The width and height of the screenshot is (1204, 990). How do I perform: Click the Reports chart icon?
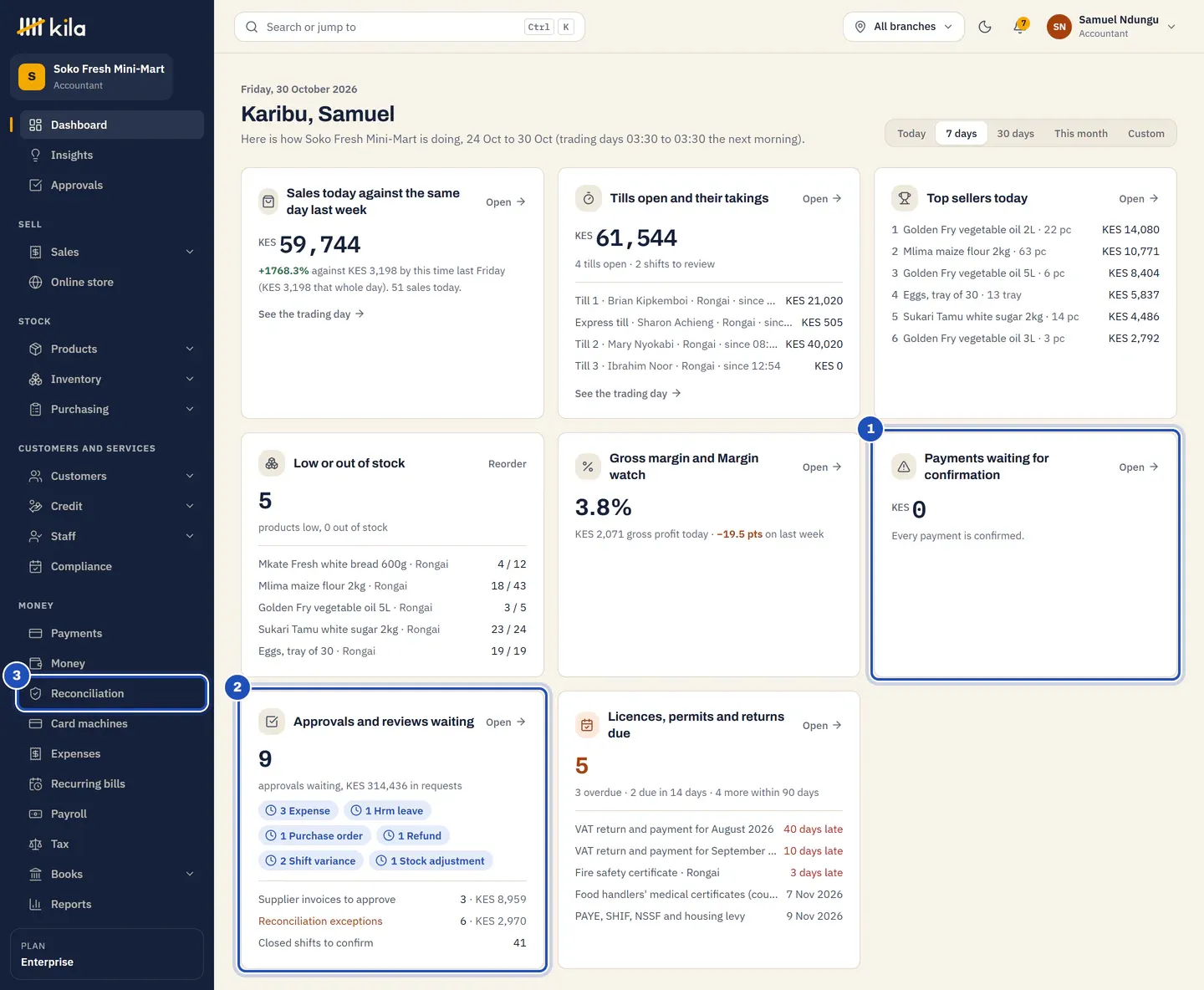pos(35,904)
